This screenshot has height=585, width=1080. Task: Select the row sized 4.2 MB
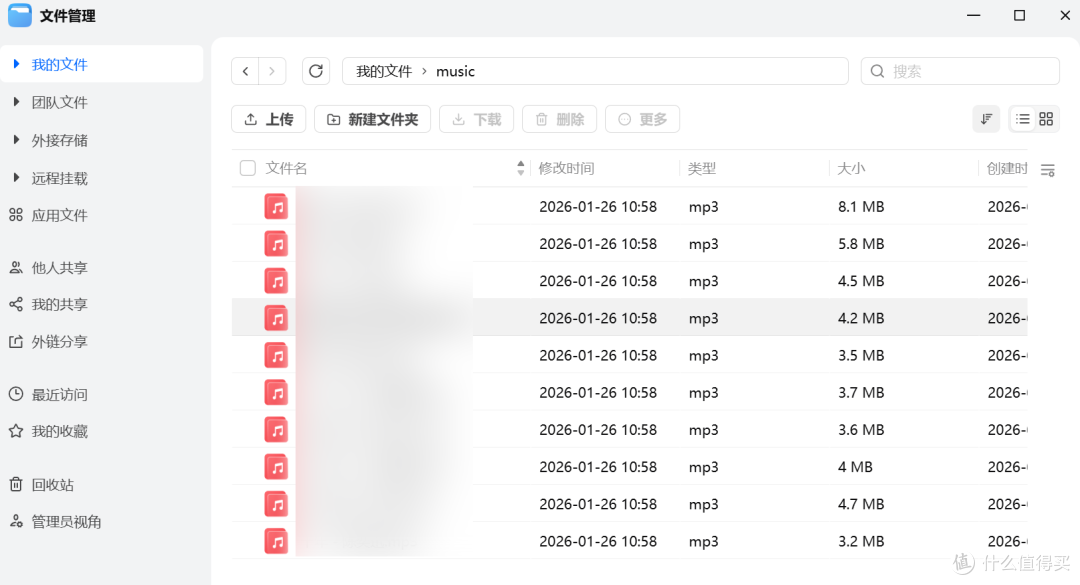pyautogui.click(x=630, y=318)
